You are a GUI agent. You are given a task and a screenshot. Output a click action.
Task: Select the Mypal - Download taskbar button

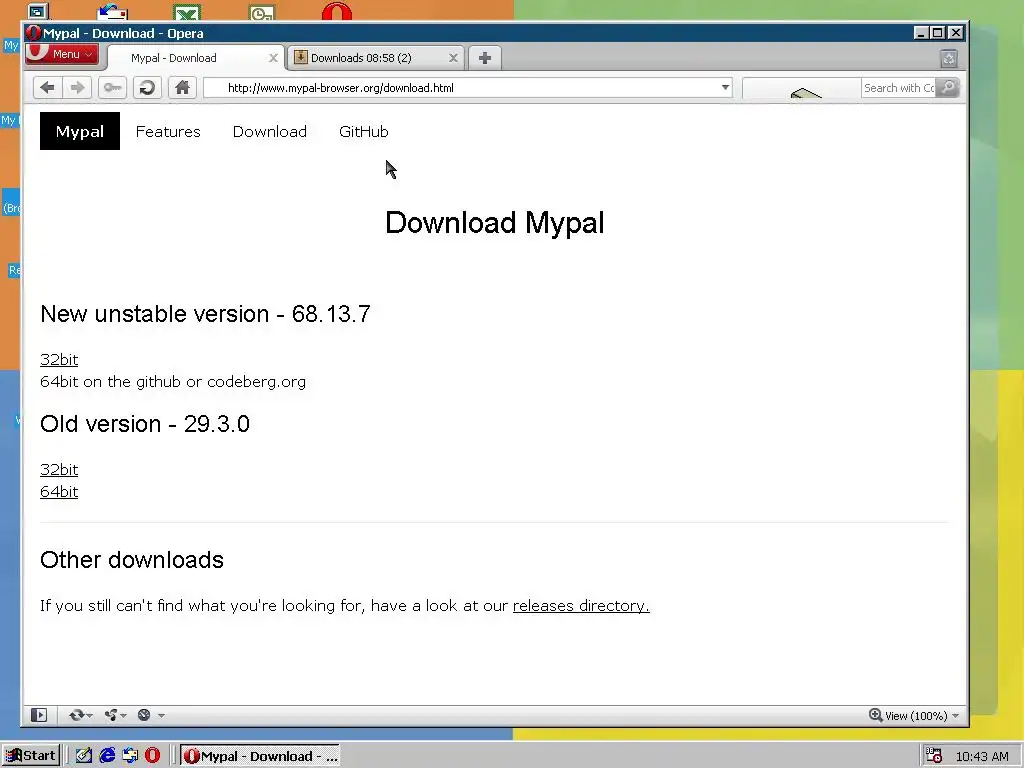[x=261, y=756]
